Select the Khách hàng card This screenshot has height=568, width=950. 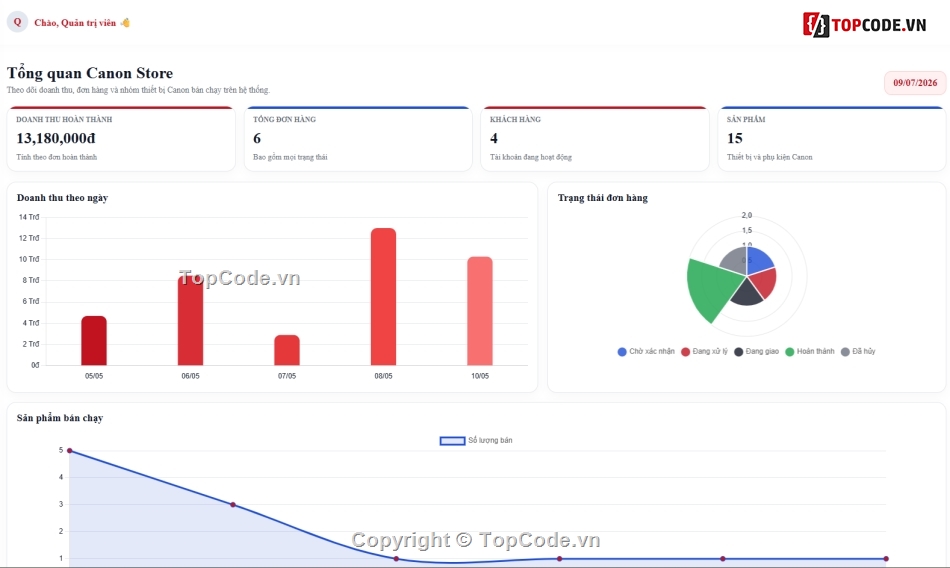tap(595, 139)
